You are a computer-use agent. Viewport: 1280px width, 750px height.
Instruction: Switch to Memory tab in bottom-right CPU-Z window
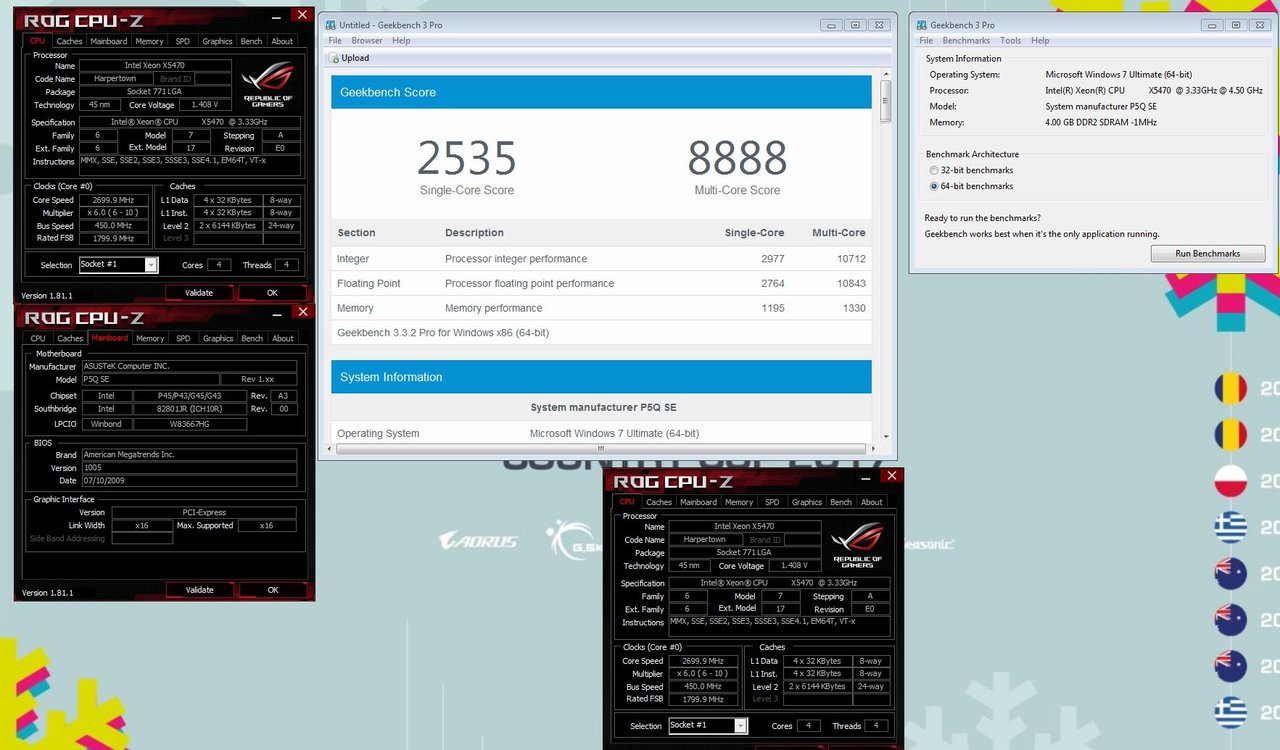click(x=739, y=502)
